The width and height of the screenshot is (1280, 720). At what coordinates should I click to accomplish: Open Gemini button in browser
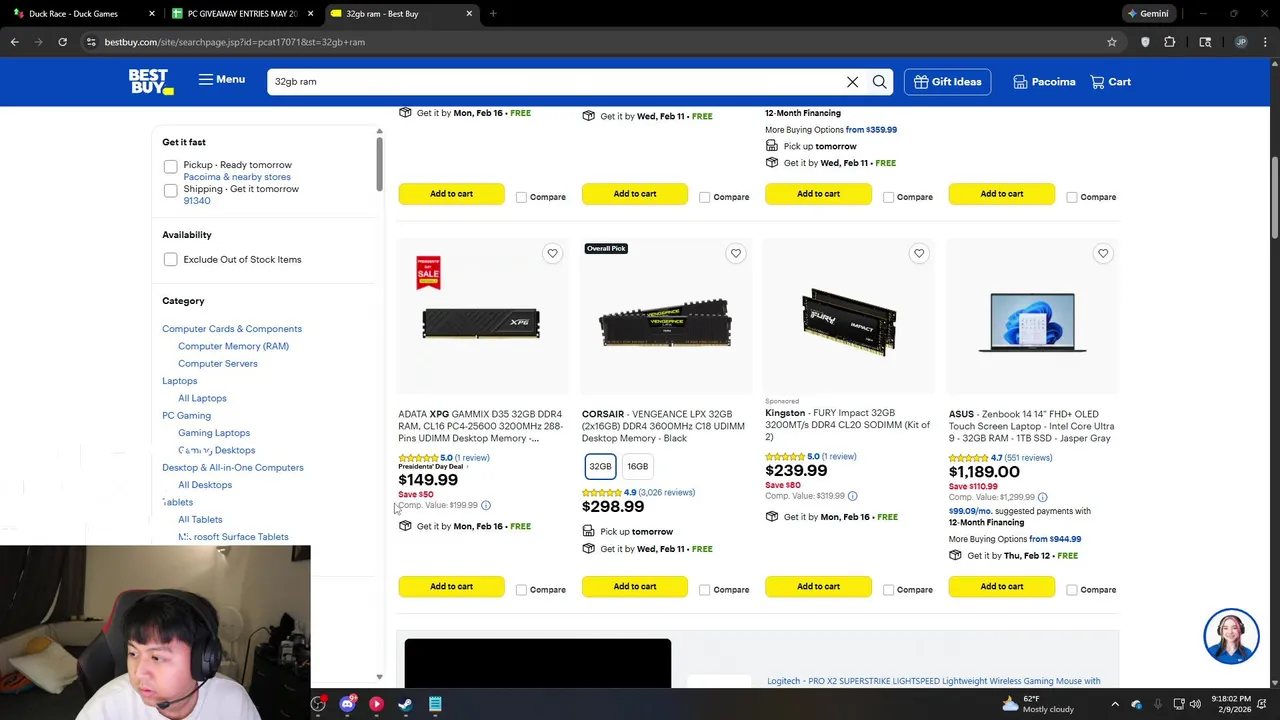[x=1147, y=14]
